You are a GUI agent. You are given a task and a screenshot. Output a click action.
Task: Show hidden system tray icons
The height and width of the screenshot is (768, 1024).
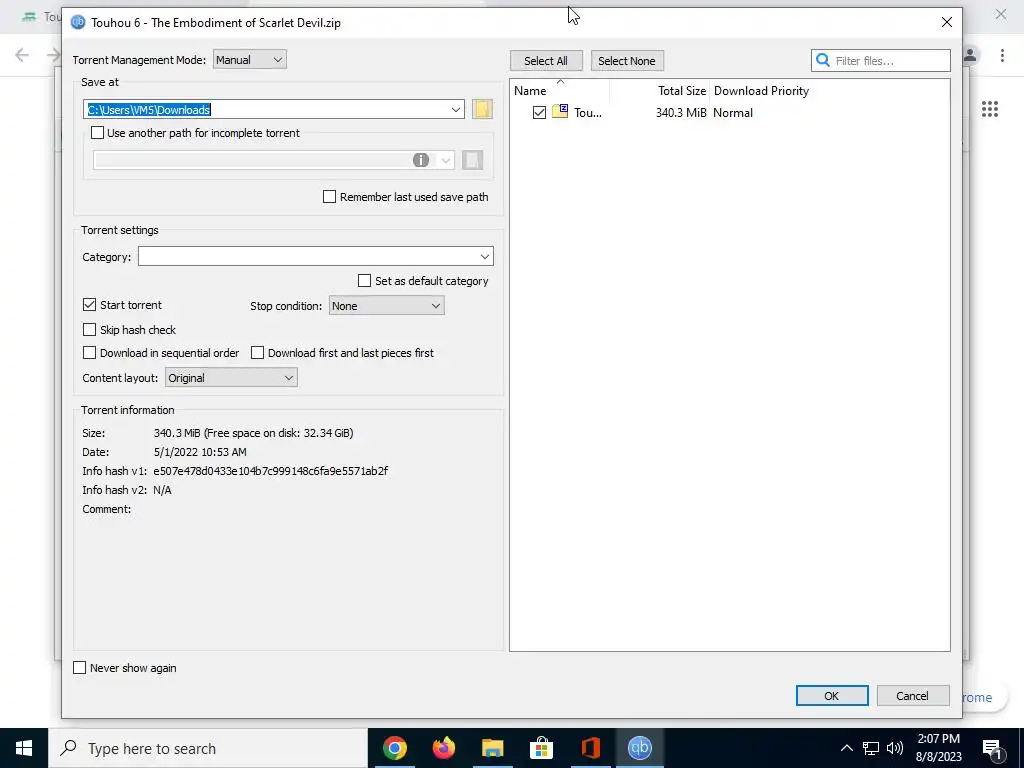coord(846,748)
